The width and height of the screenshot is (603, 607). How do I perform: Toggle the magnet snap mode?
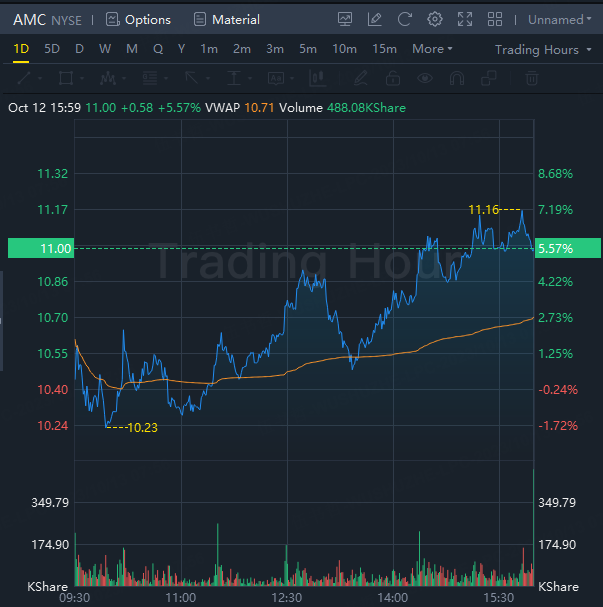[x=456, y=78]
